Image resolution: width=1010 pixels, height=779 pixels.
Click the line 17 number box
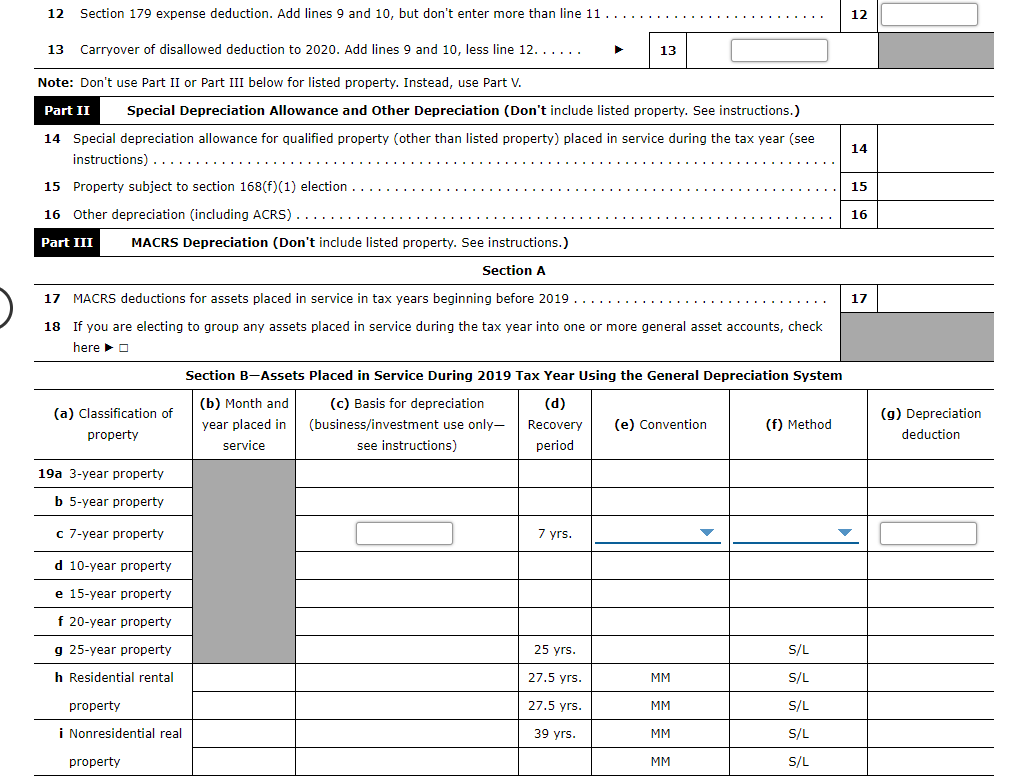tap(859, 299)
